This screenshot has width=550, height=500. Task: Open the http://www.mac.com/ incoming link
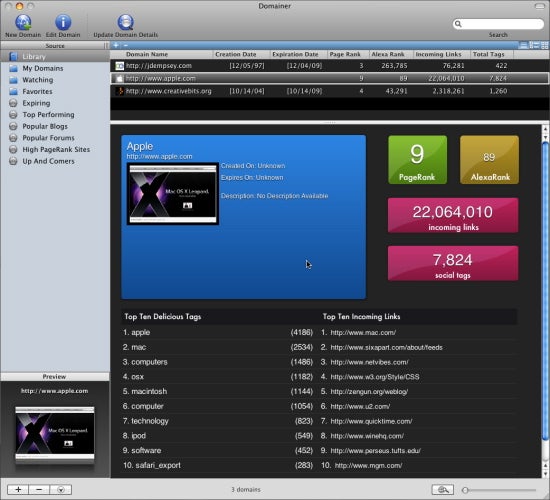pos(363,333)
